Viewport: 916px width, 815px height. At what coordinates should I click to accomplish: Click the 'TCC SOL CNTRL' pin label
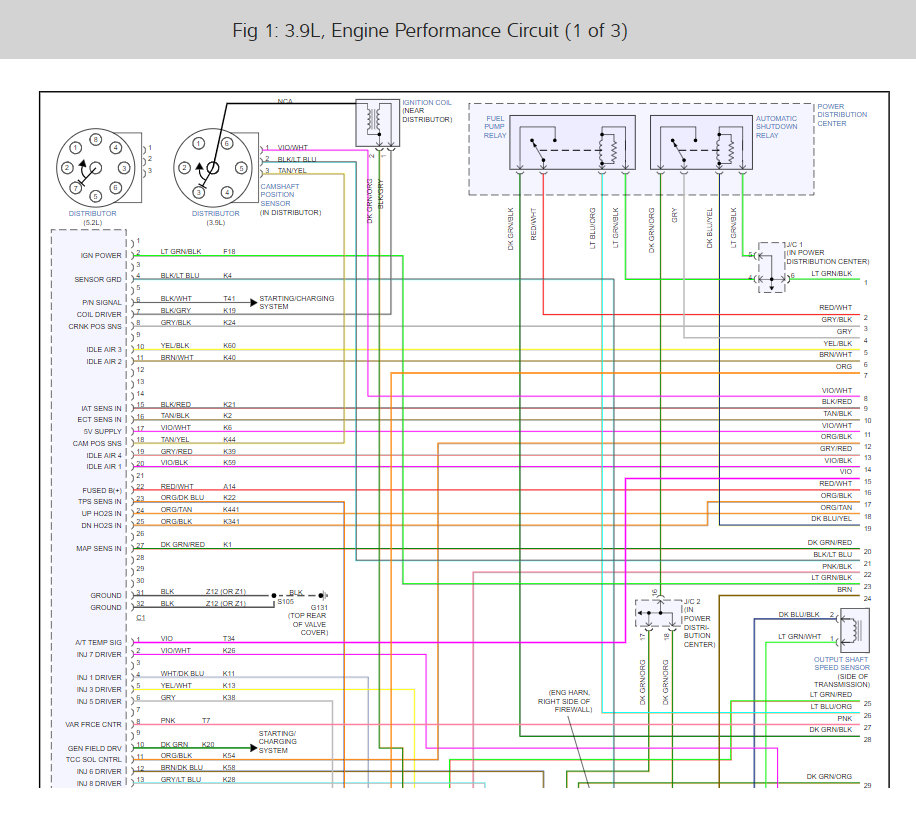click(x=94, y=759)
